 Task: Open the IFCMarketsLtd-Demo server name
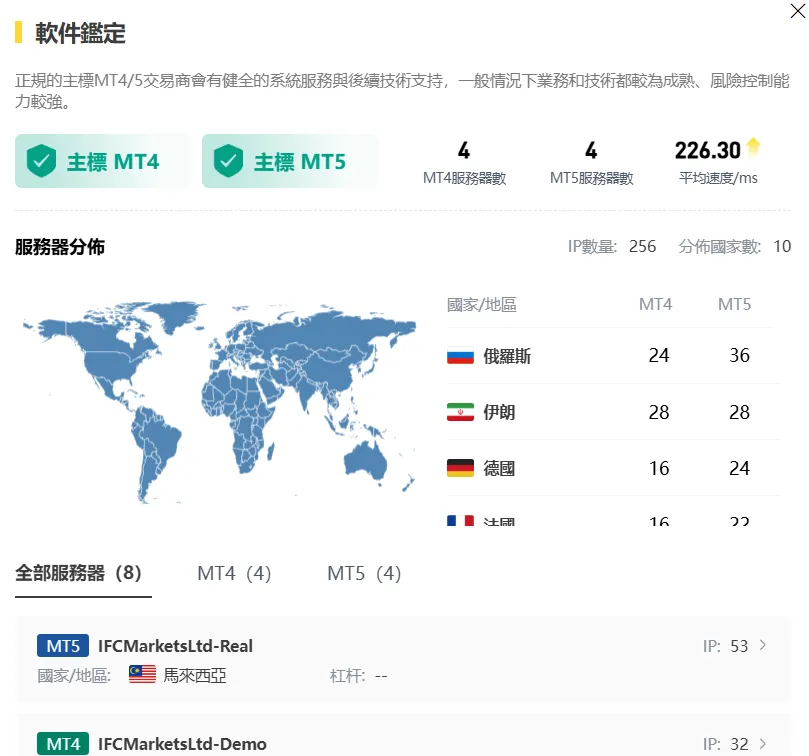tap(182, 744)
